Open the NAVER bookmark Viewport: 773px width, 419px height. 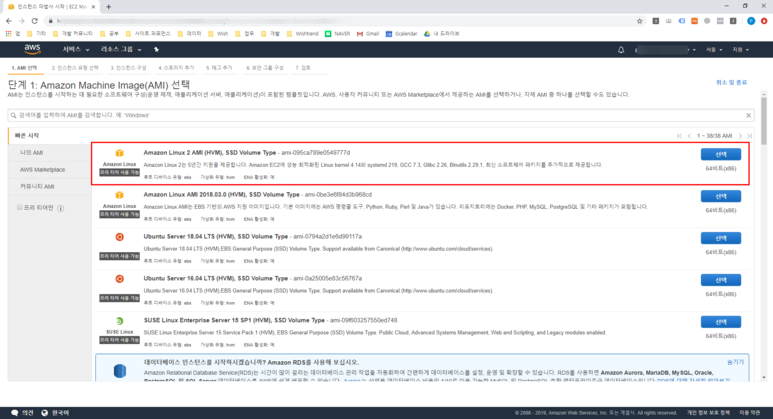[x=337, y=34]
